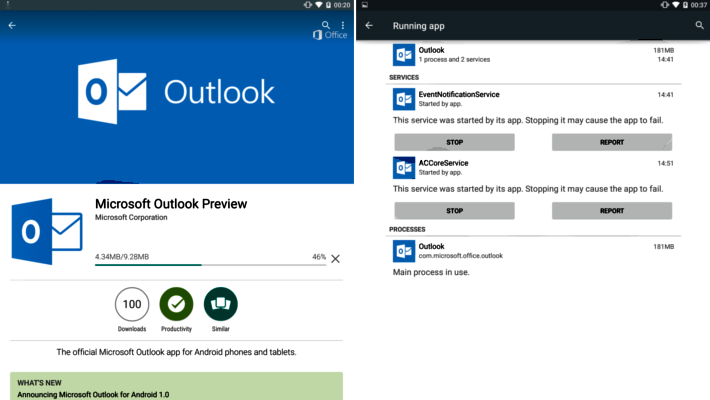This screenshot has height=400, width=710.
Task: Tap the ACCoreService icon
Action: [x=403, y=168]
